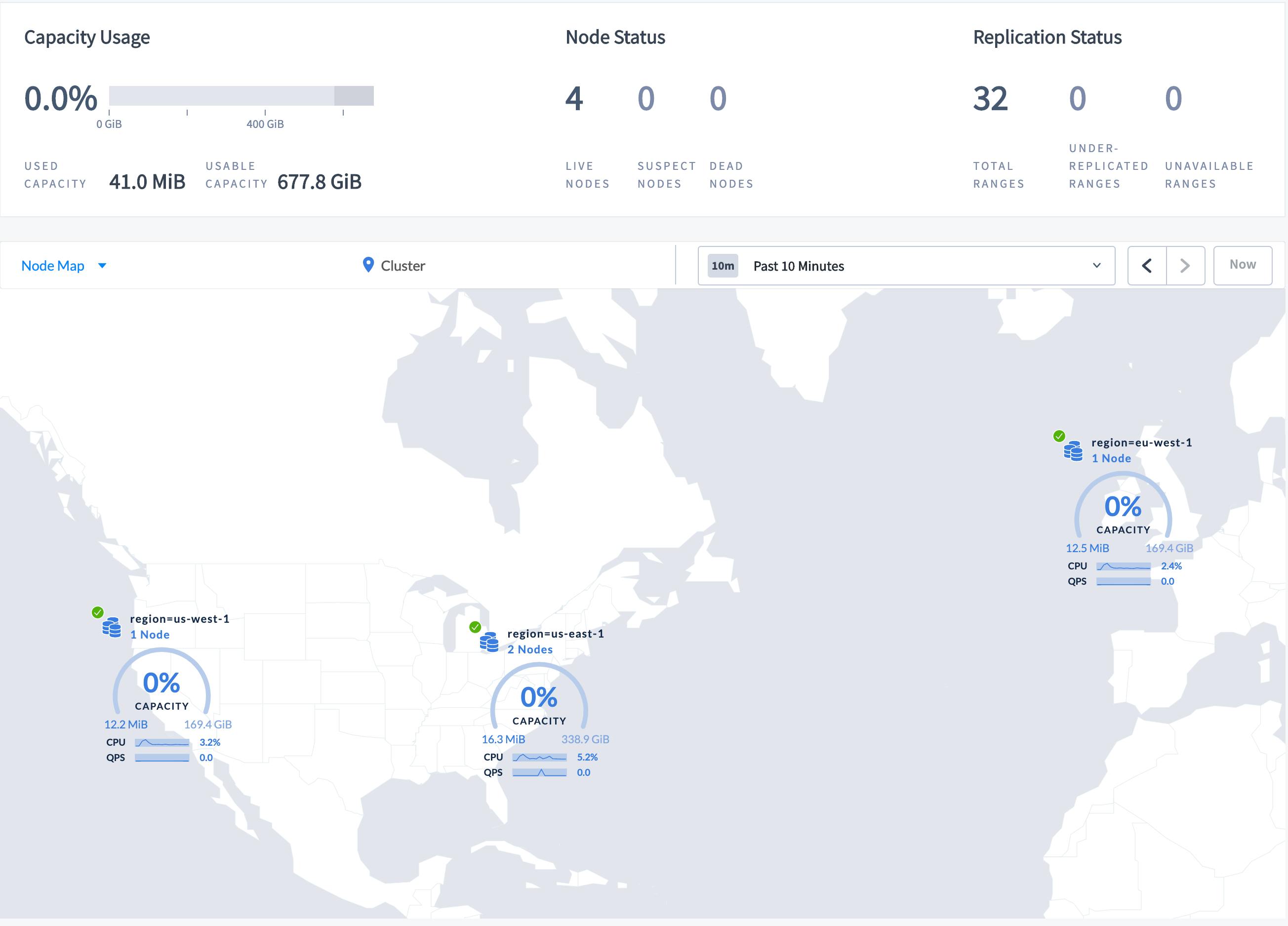The image size is (1288, 926).
Task: Click the us-west-1 database stack icon
Action: (111, 627)
